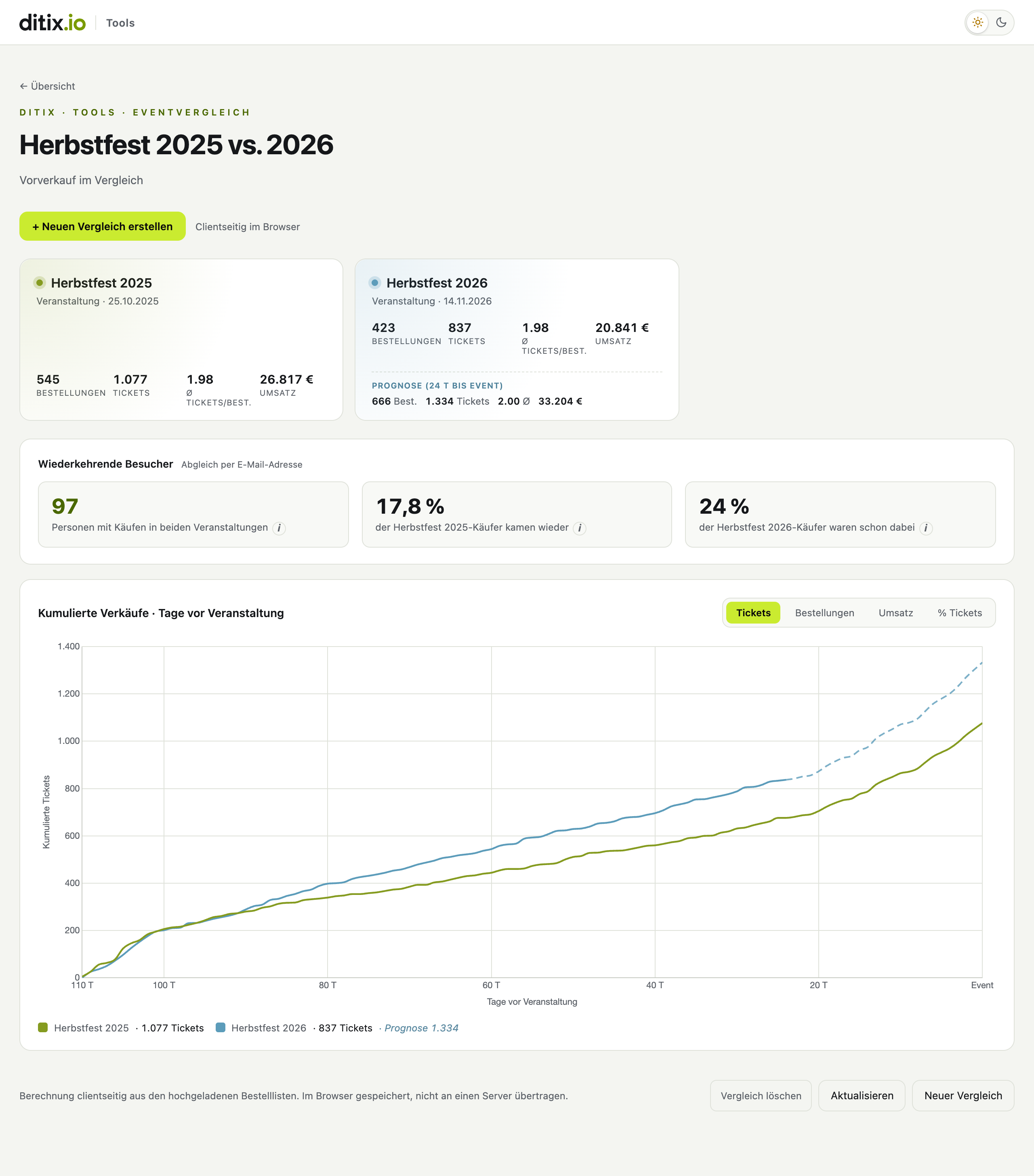1034x1176 pixels.
Task: Select the Tickets chart tab
Action: 753,613
